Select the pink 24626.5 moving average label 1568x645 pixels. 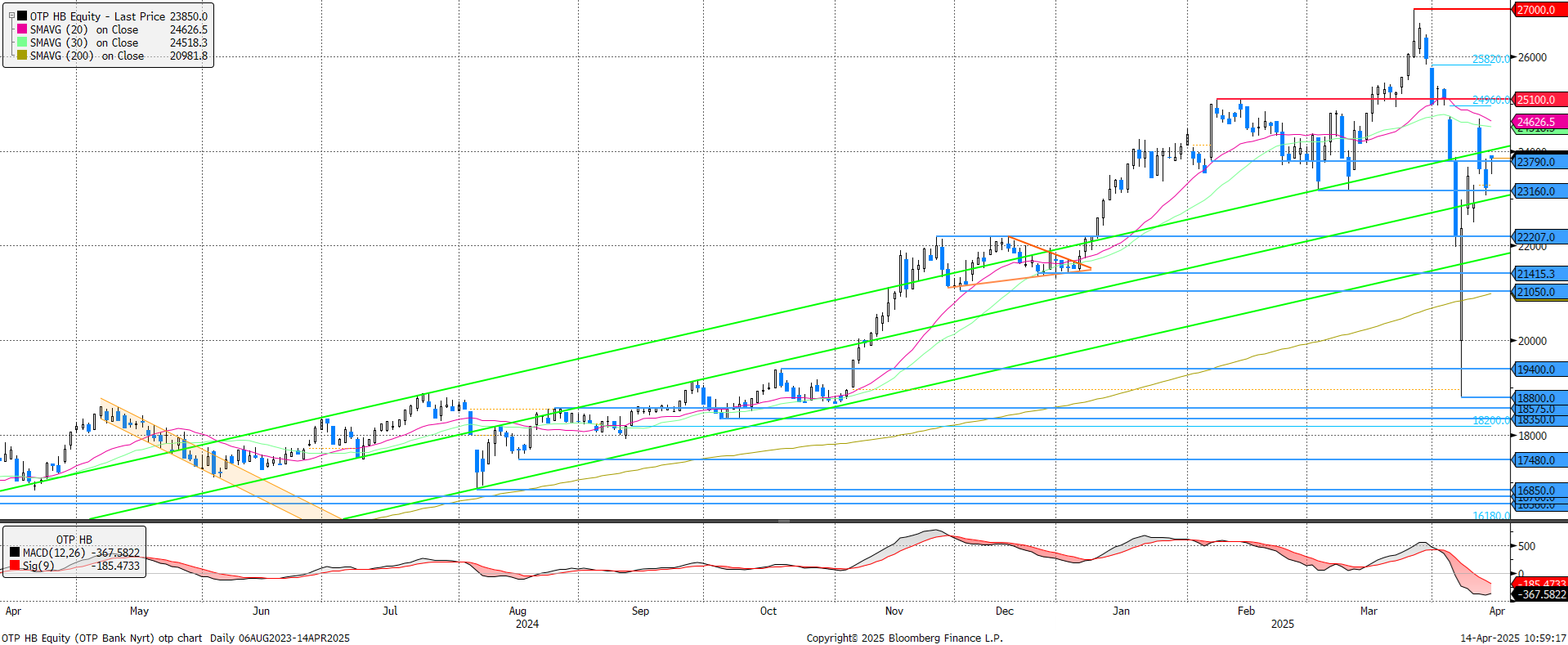click(1536, 122)
